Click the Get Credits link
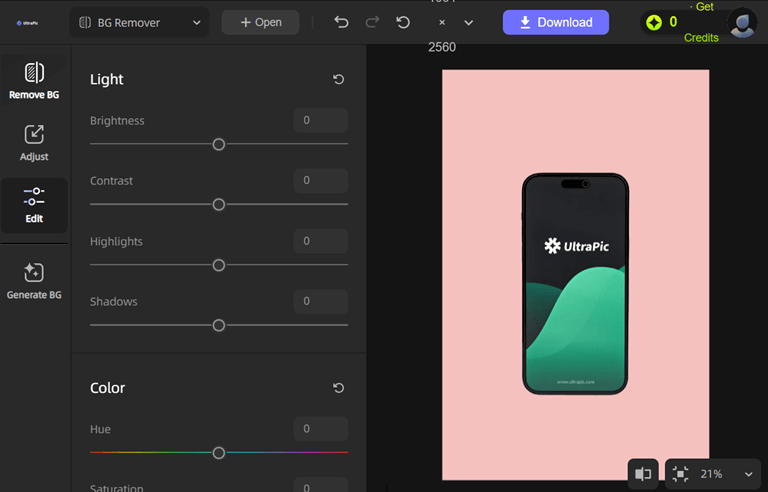Image resolution: width=768 pixels, height=492 pixels. [x=701, y=22]
